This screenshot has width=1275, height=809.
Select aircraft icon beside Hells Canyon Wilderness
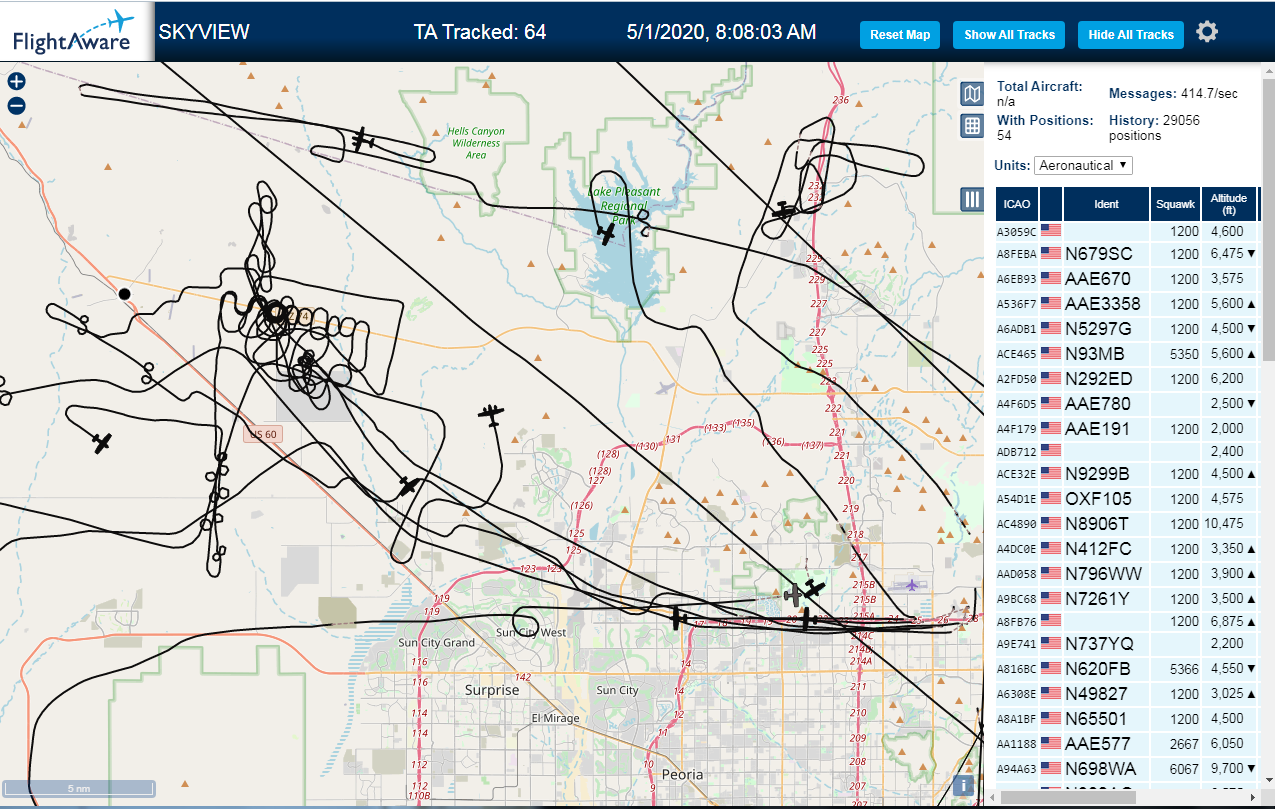pyautogui.click(x=362, y=140)
